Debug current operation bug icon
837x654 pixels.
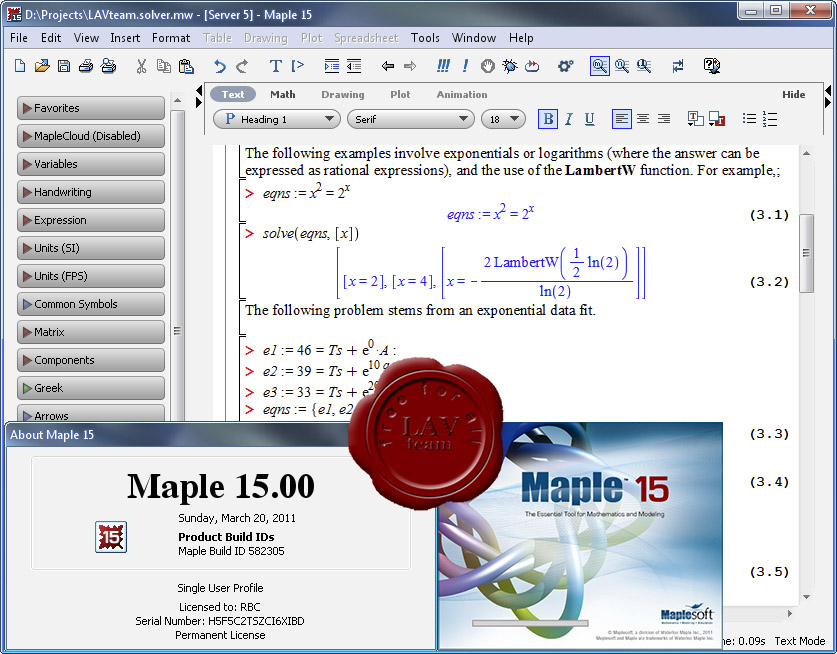[x=510, y=66]
